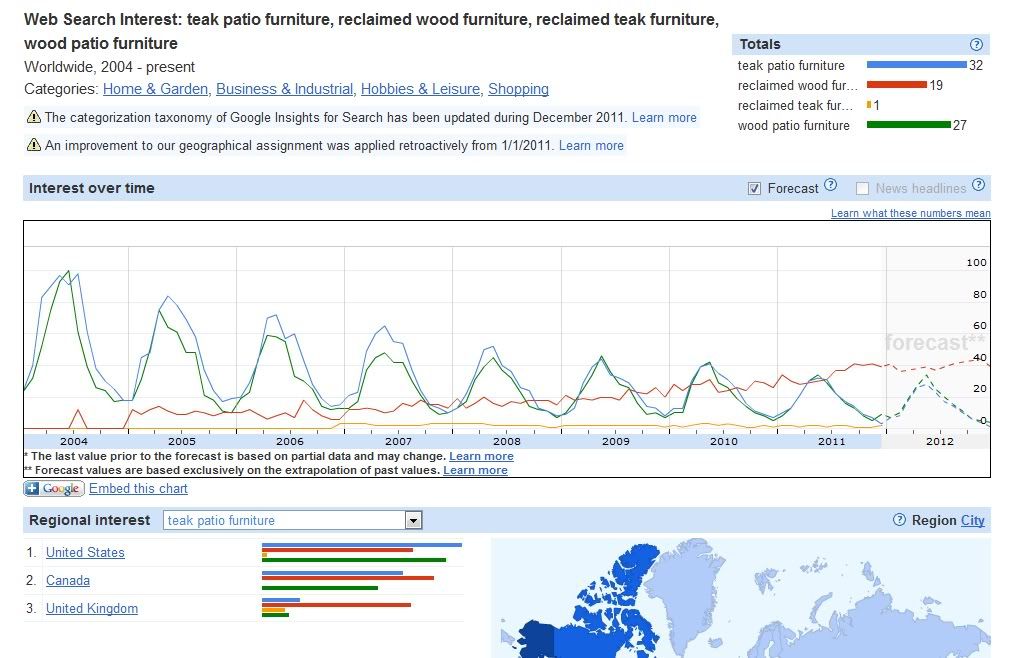Viewport: 1018px width, 658px height.
Task: Open Learn what these numbers mean
Action: coord(911,213)
